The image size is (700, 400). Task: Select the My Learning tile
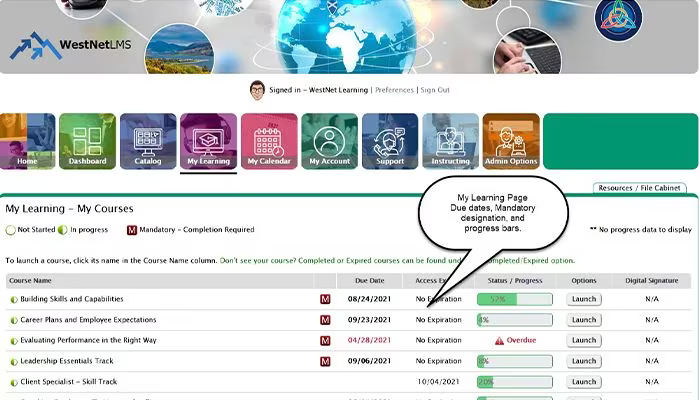point(208,141)
